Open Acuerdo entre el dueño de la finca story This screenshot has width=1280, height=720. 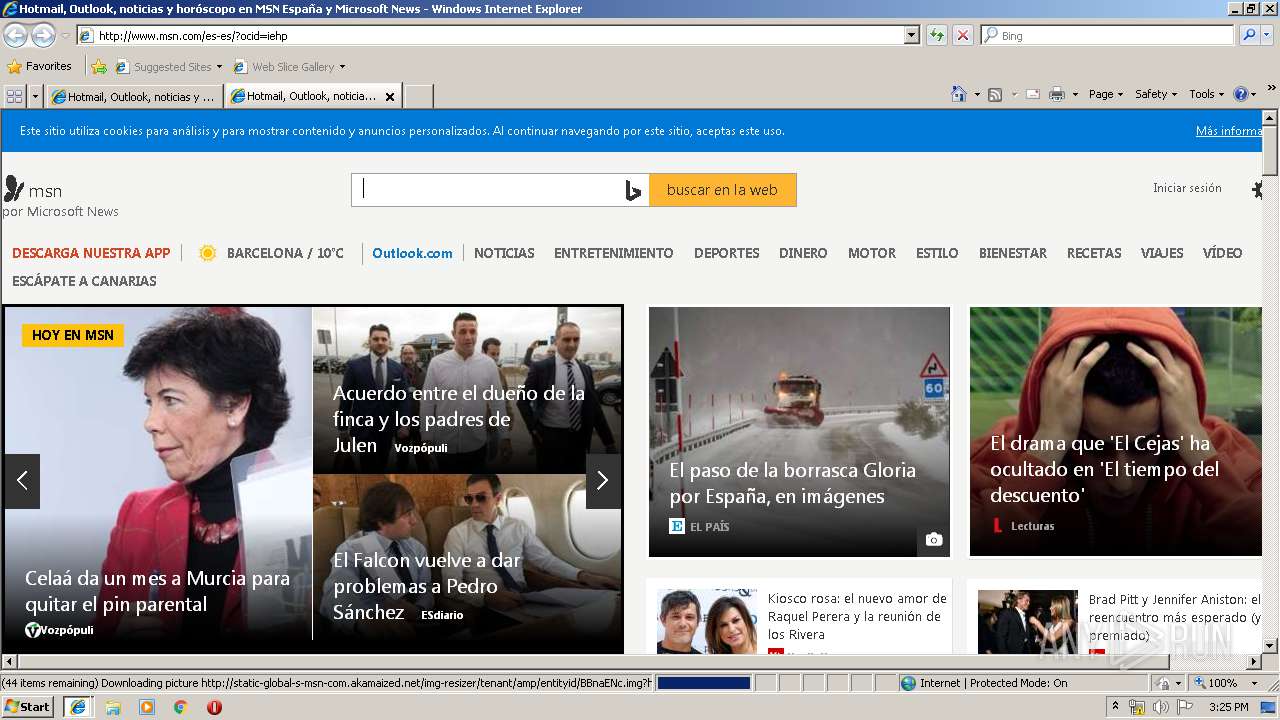459,419
